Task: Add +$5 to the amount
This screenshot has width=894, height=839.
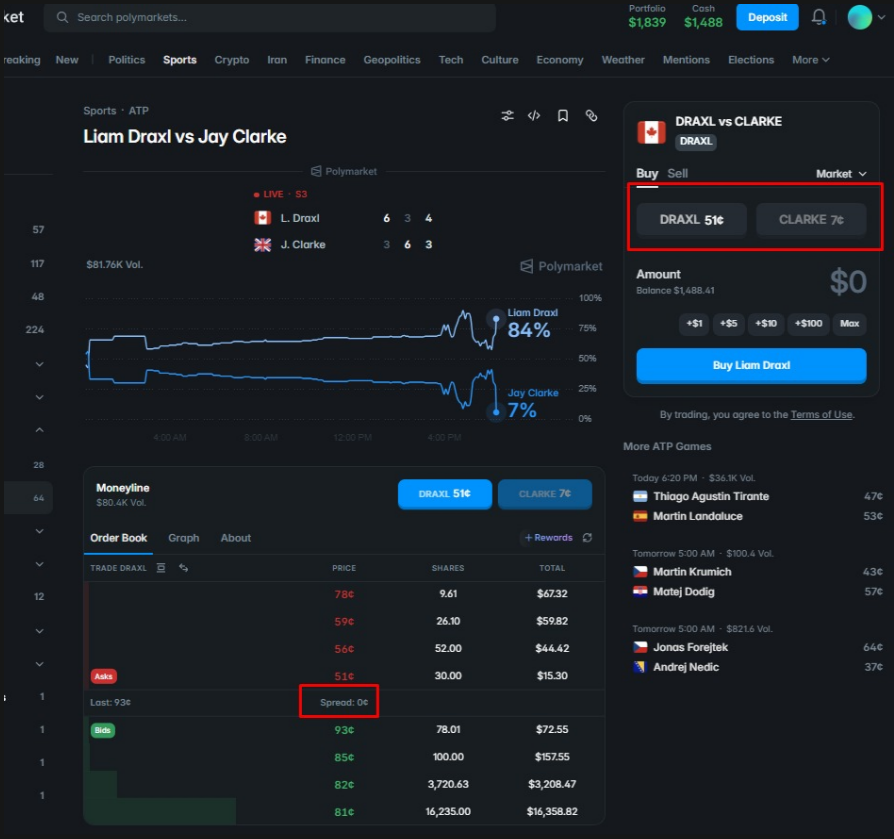Action: tap(728, 324)
